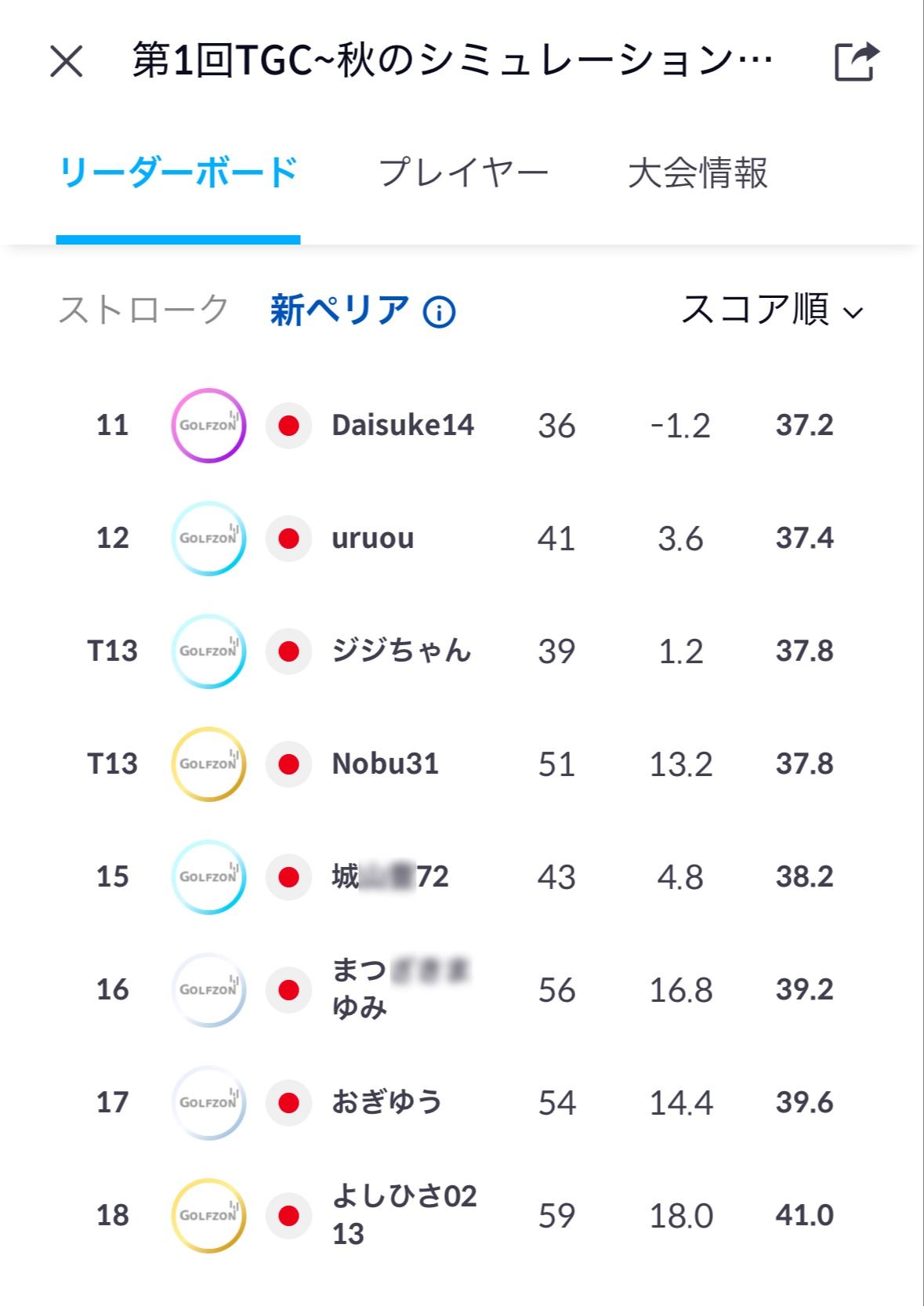
Task: Close the tournament leaderboard screen
Action: tap(67, 61)
